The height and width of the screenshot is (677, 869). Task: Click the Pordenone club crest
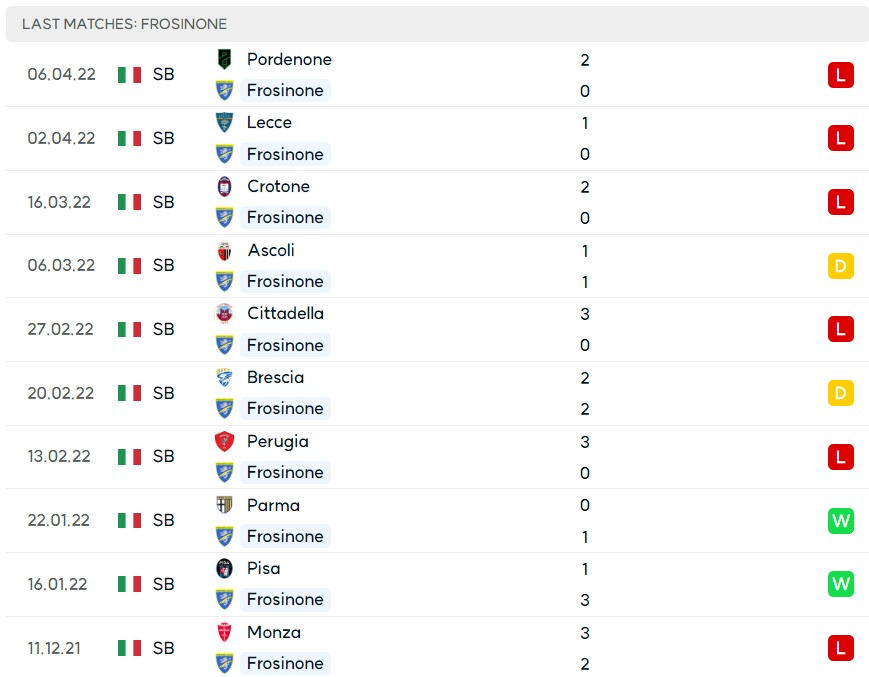click(x=224, y=59)
